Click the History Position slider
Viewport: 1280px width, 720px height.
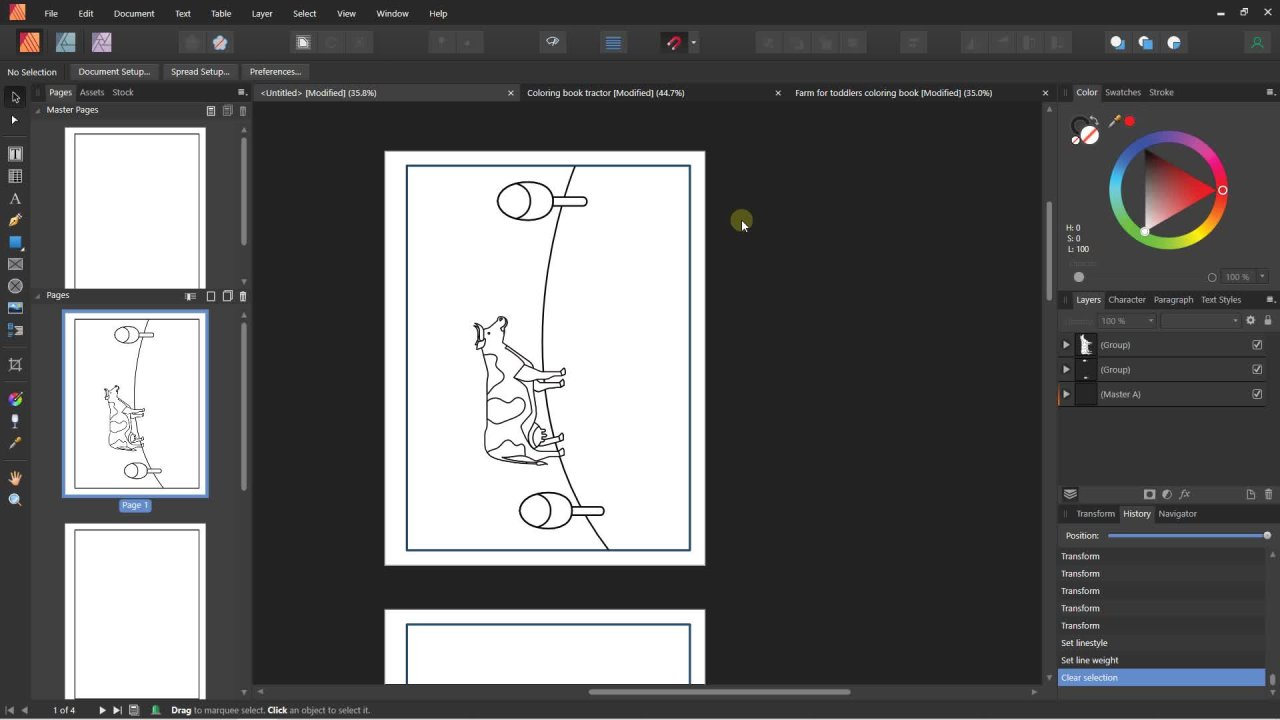[1187, 536]
